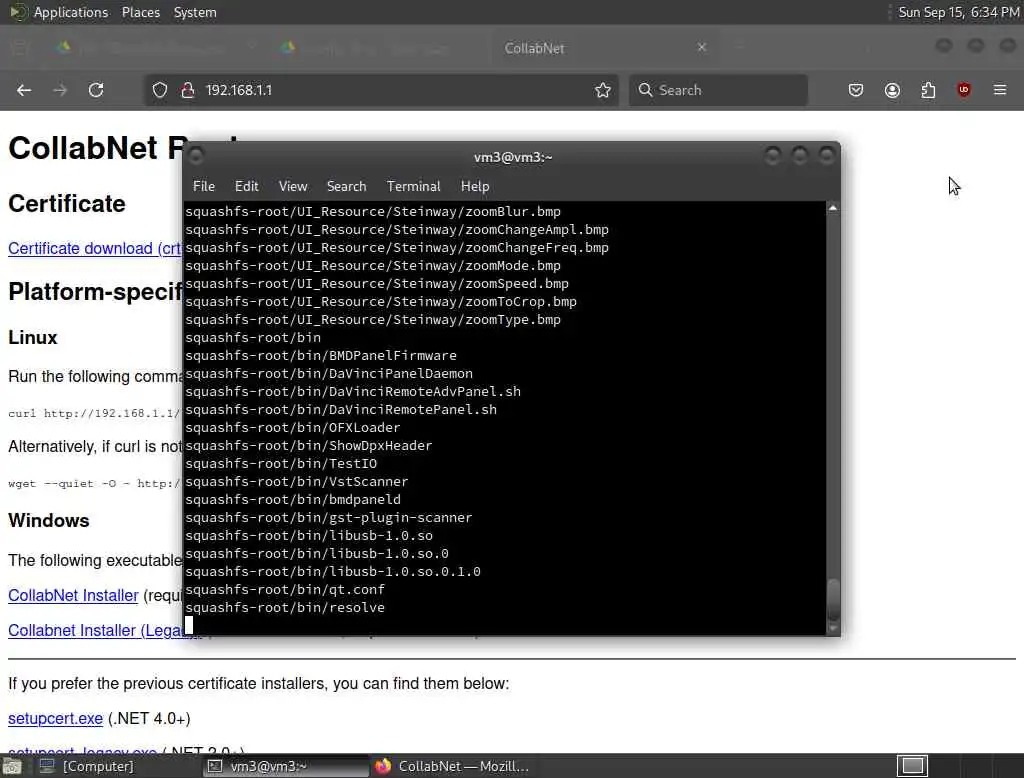The image size is (1024, 778).
Task: Click the line squashfs-root/bin/qt.conf
Action: click(285, 589)
